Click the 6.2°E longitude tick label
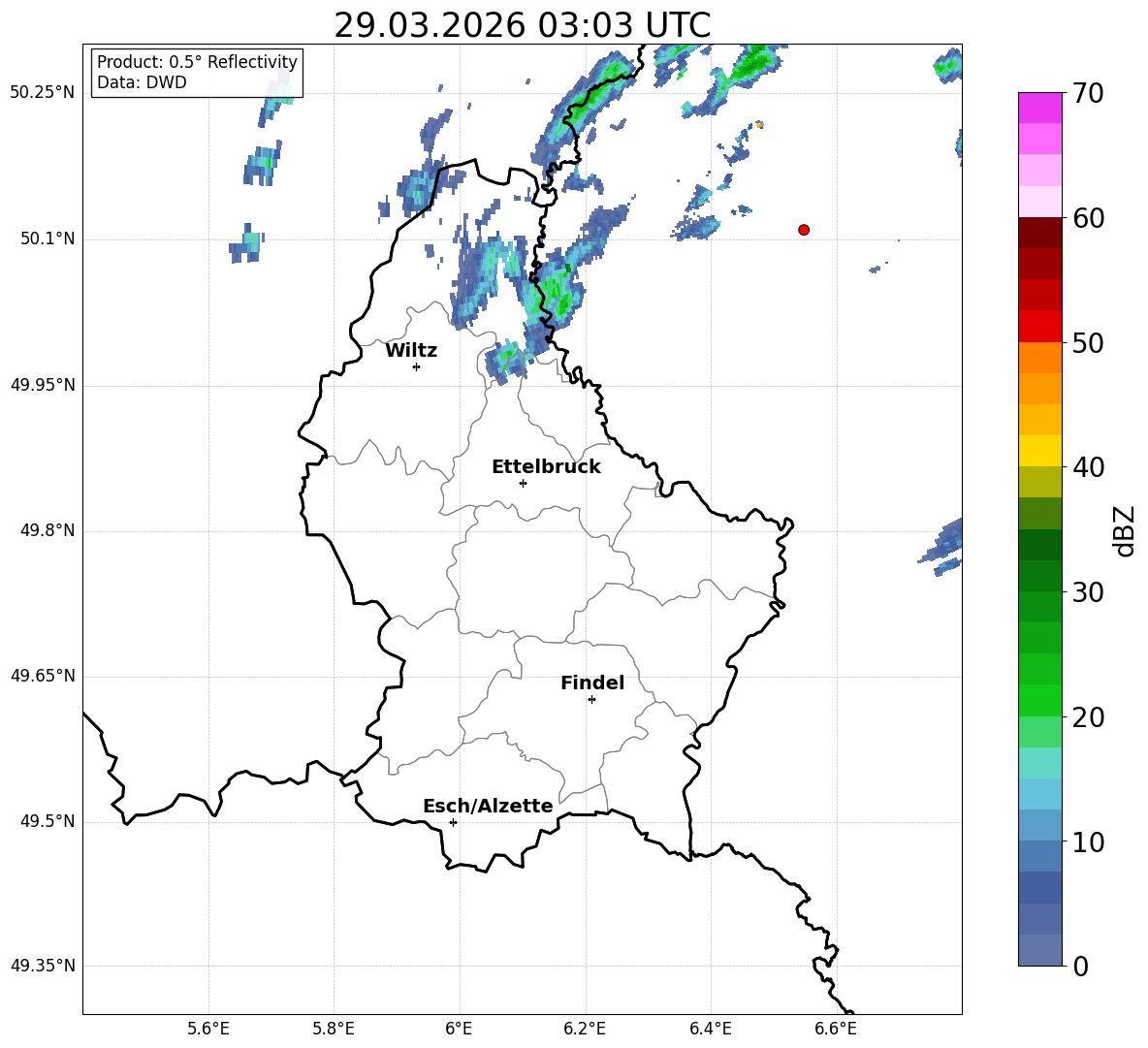Screen dimensions: 1148x1048 [585, 1029]
